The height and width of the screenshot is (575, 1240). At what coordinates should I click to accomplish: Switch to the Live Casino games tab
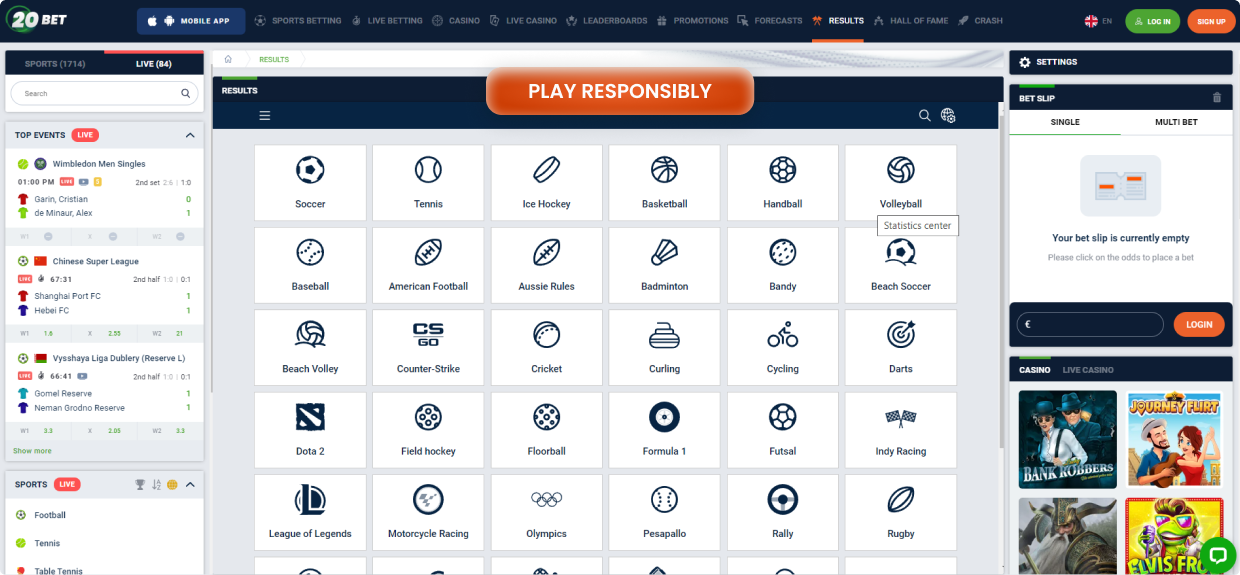coord(1088,370)
